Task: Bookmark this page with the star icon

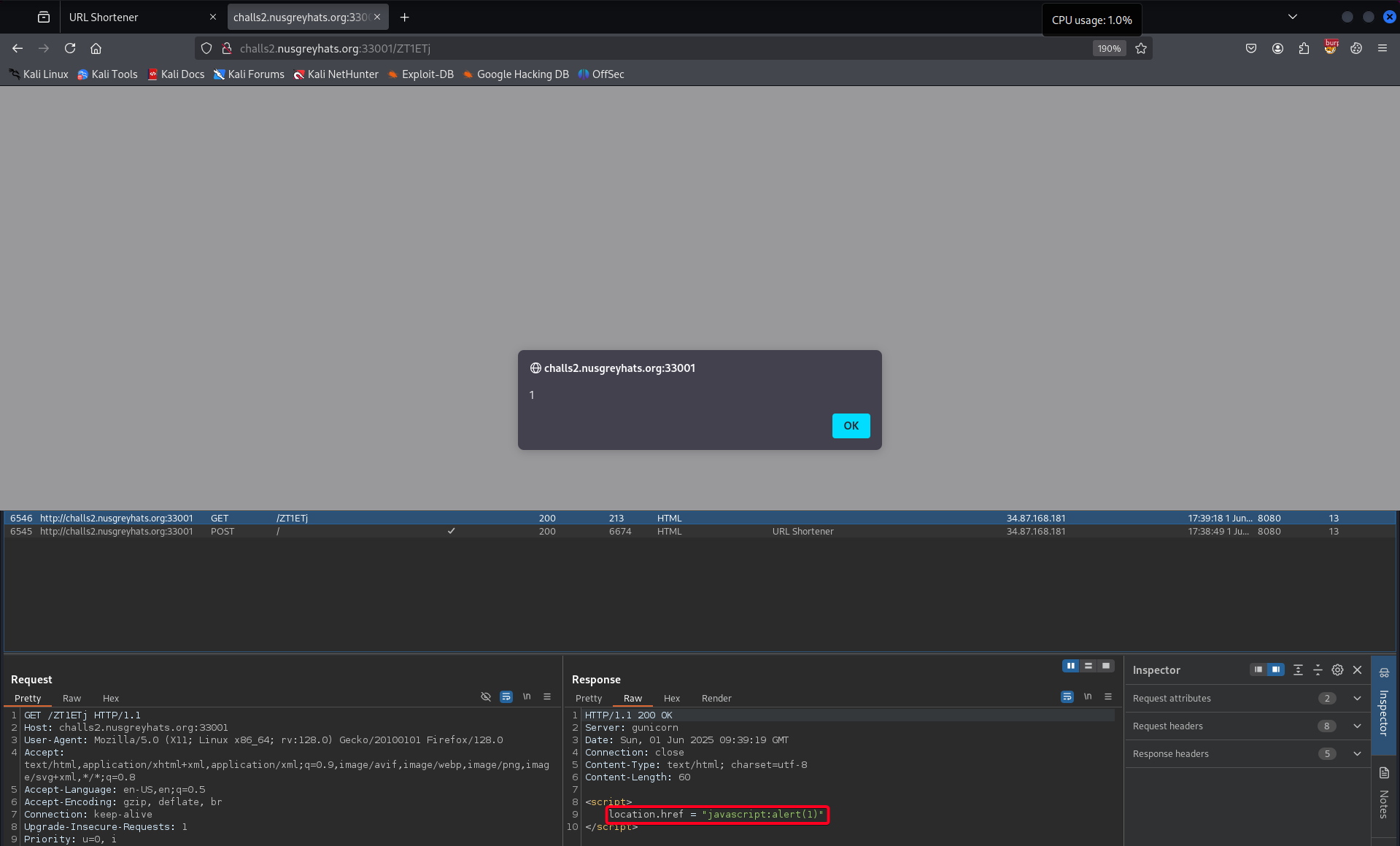Action: click(x=1141, y=48)
